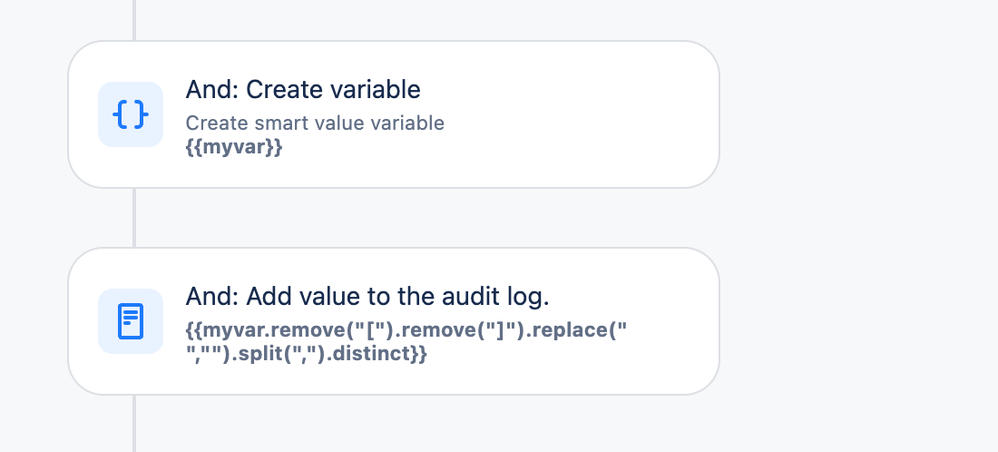Click connector line between the two action cards
This screenshot has width=998, height=452.
coord(134,218)
